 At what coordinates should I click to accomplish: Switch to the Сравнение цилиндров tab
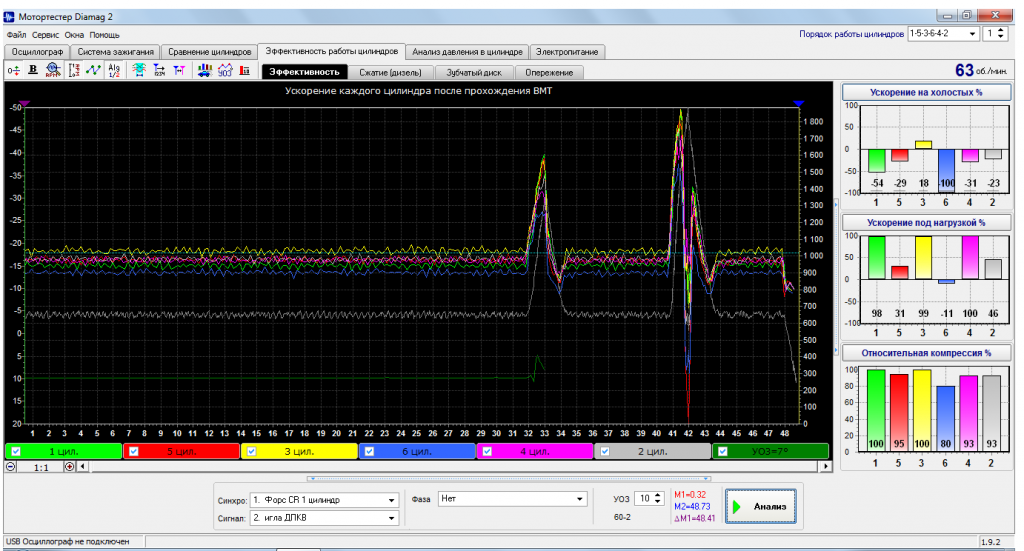[210, 52]
